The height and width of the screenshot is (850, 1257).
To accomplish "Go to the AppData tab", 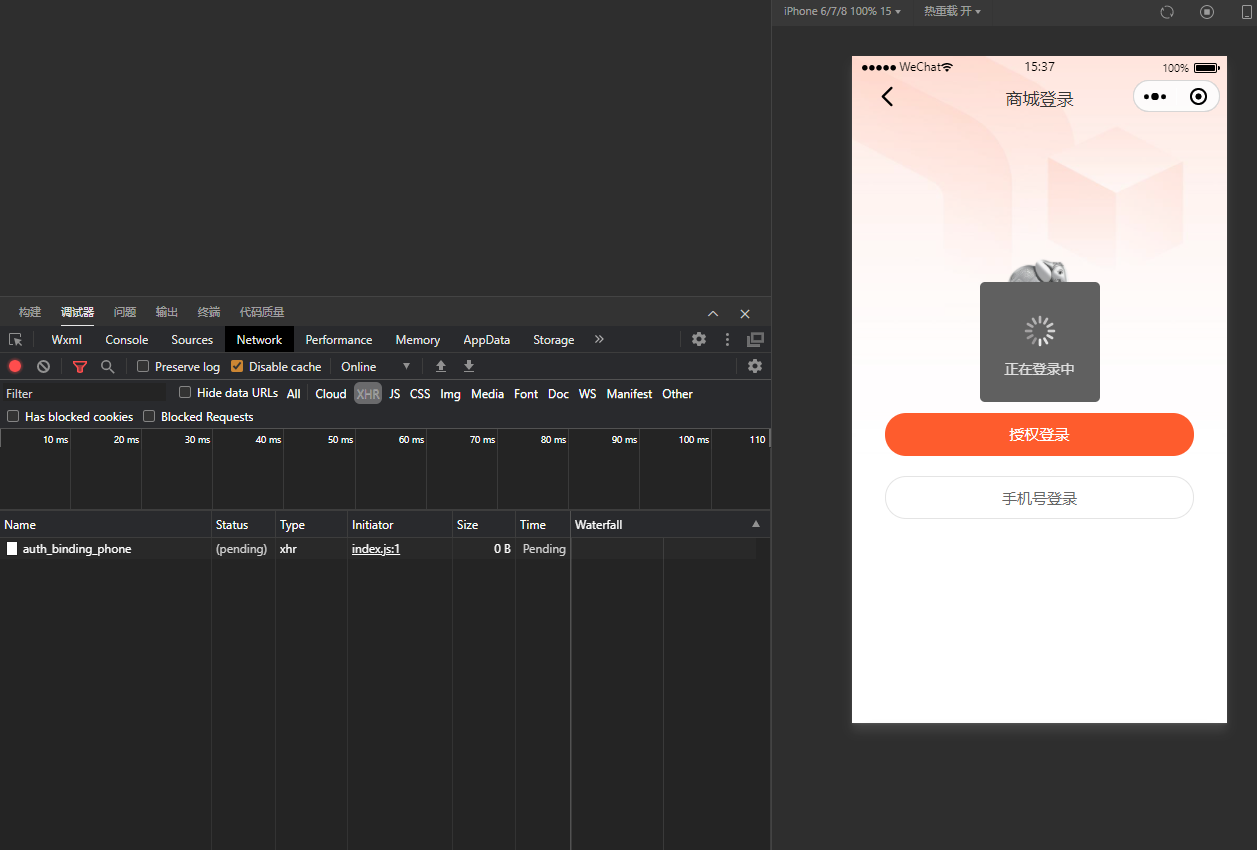I will point(487,340).
